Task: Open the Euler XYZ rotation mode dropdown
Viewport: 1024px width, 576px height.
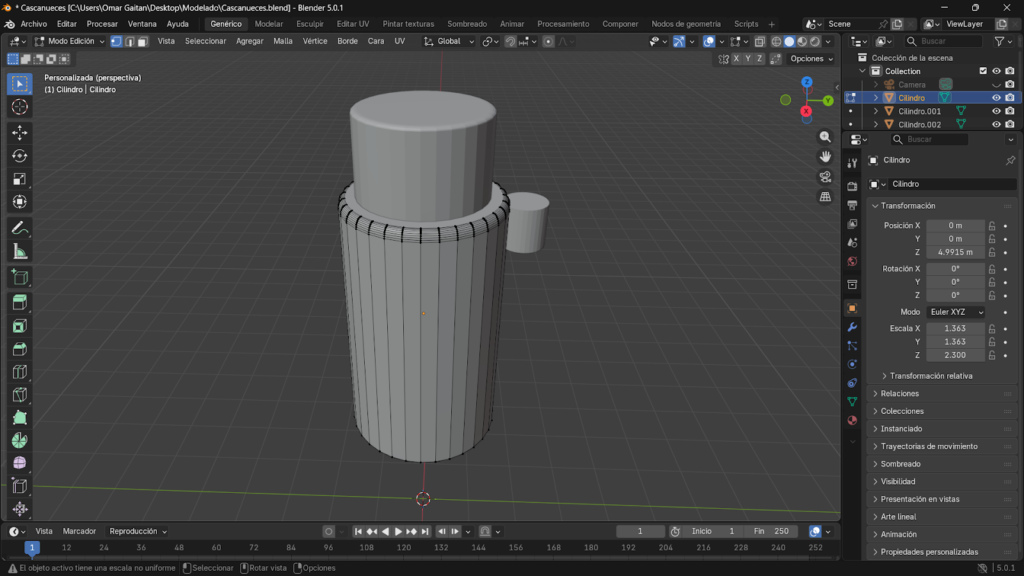Action: point(955,312)
